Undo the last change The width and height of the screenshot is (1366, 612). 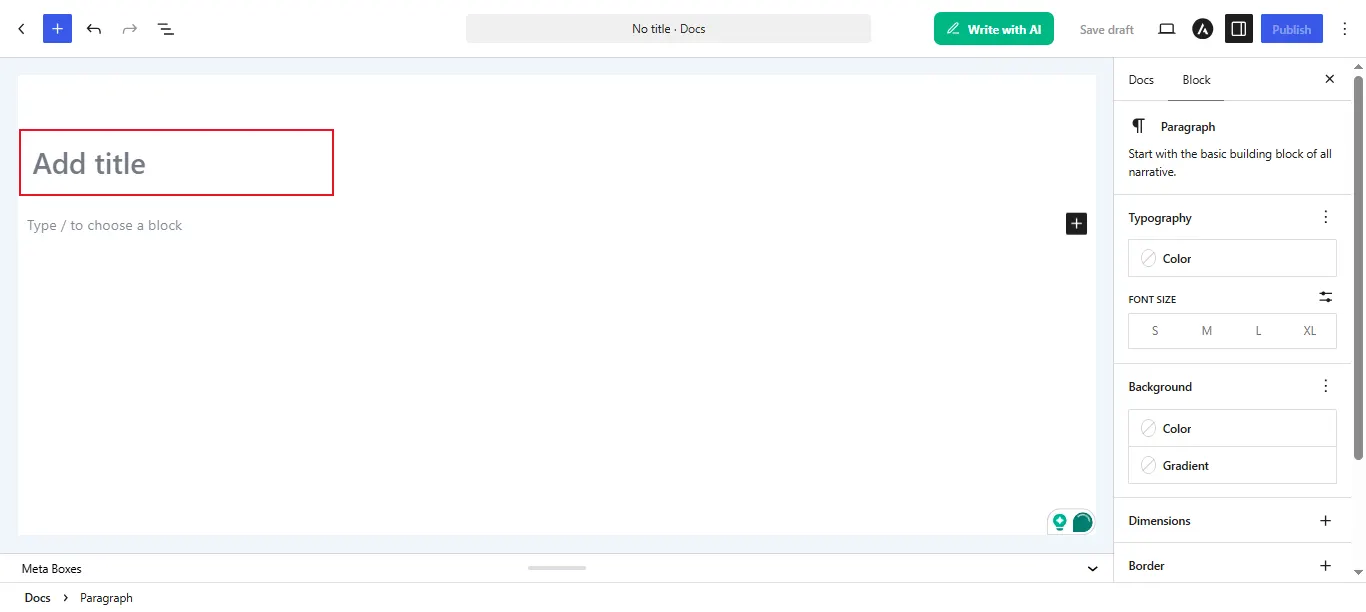94,29
